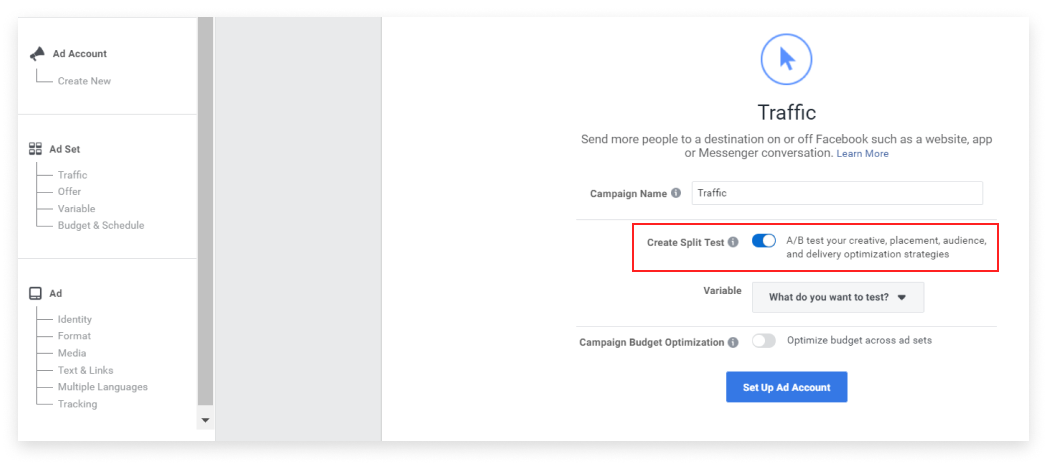Go to Budget & Schedule section

101,225
